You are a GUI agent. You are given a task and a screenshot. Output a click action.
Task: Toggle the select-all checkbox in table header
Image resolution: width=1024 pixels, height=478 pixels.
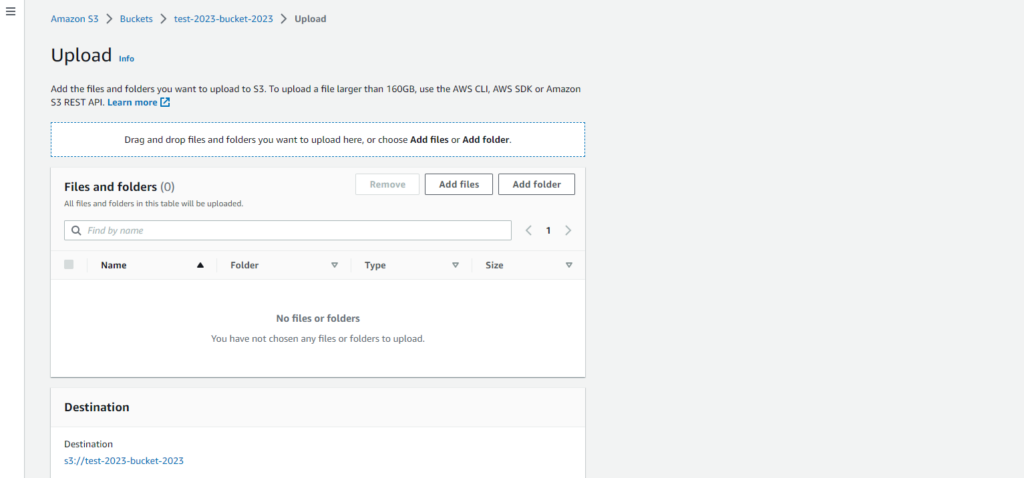click(x=69, y=264)
